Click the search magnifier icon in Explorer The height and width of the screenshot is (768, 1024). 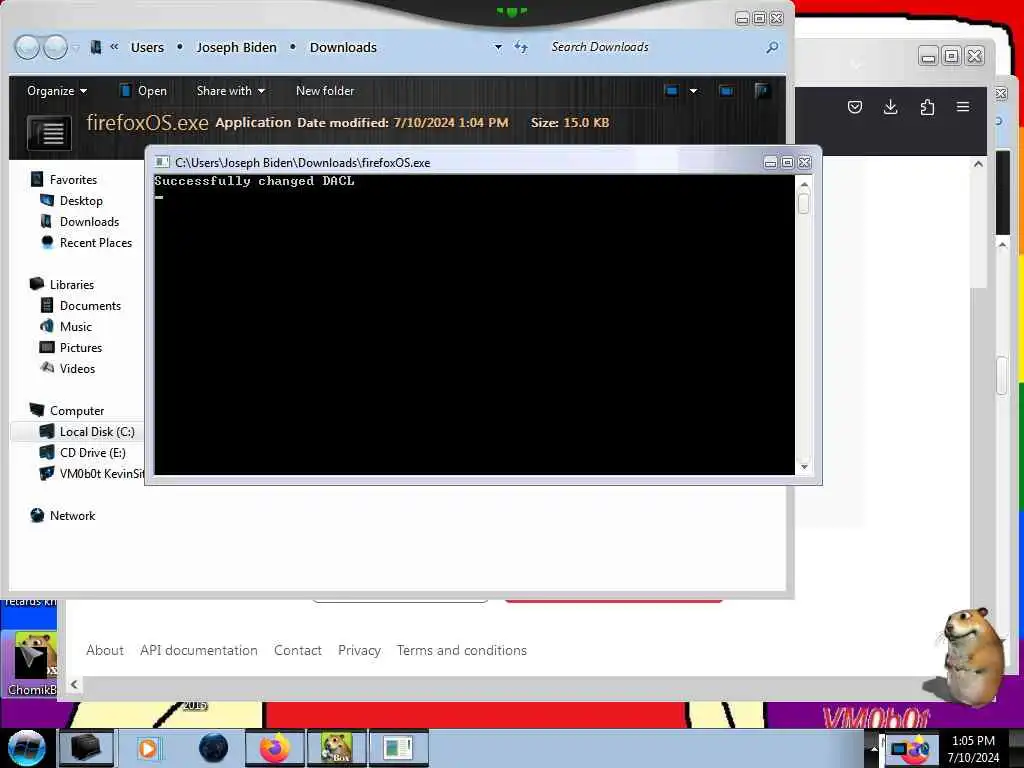pos(773,47)
